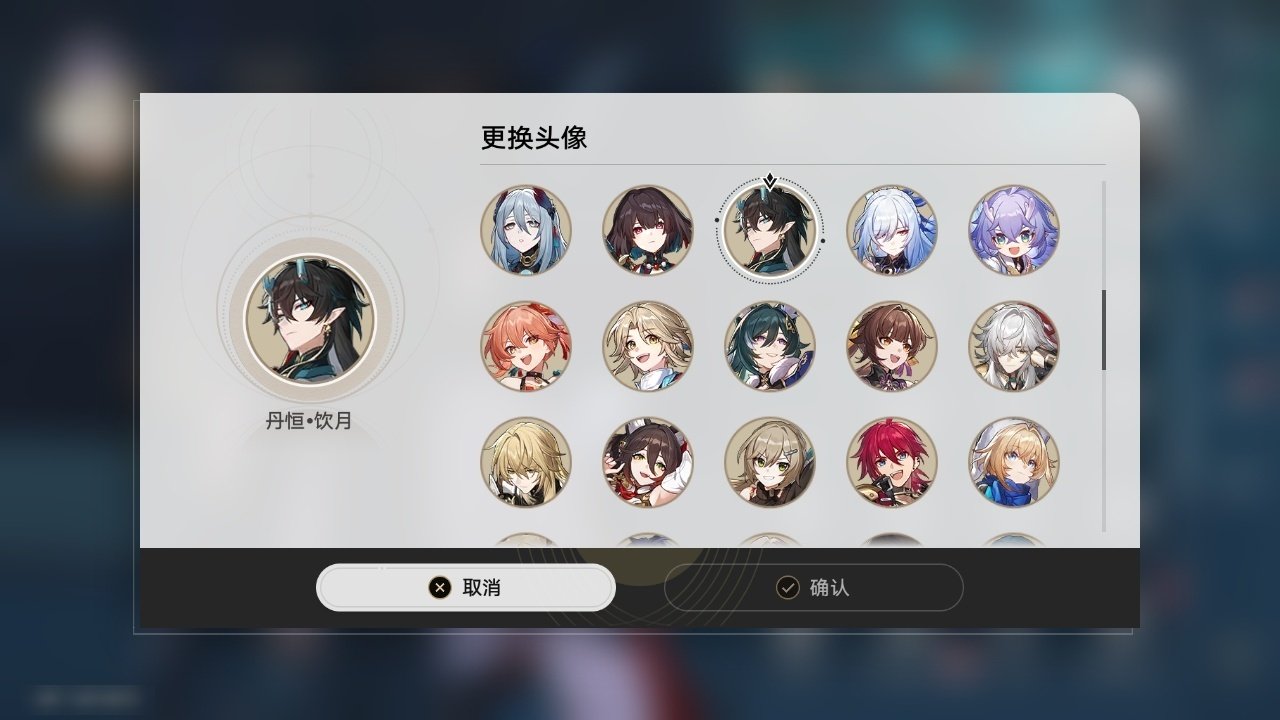1280x720 pixels.
Task: Select the brown-haired cheerful avatar with purple bow
Action: (x=892, y=346)
